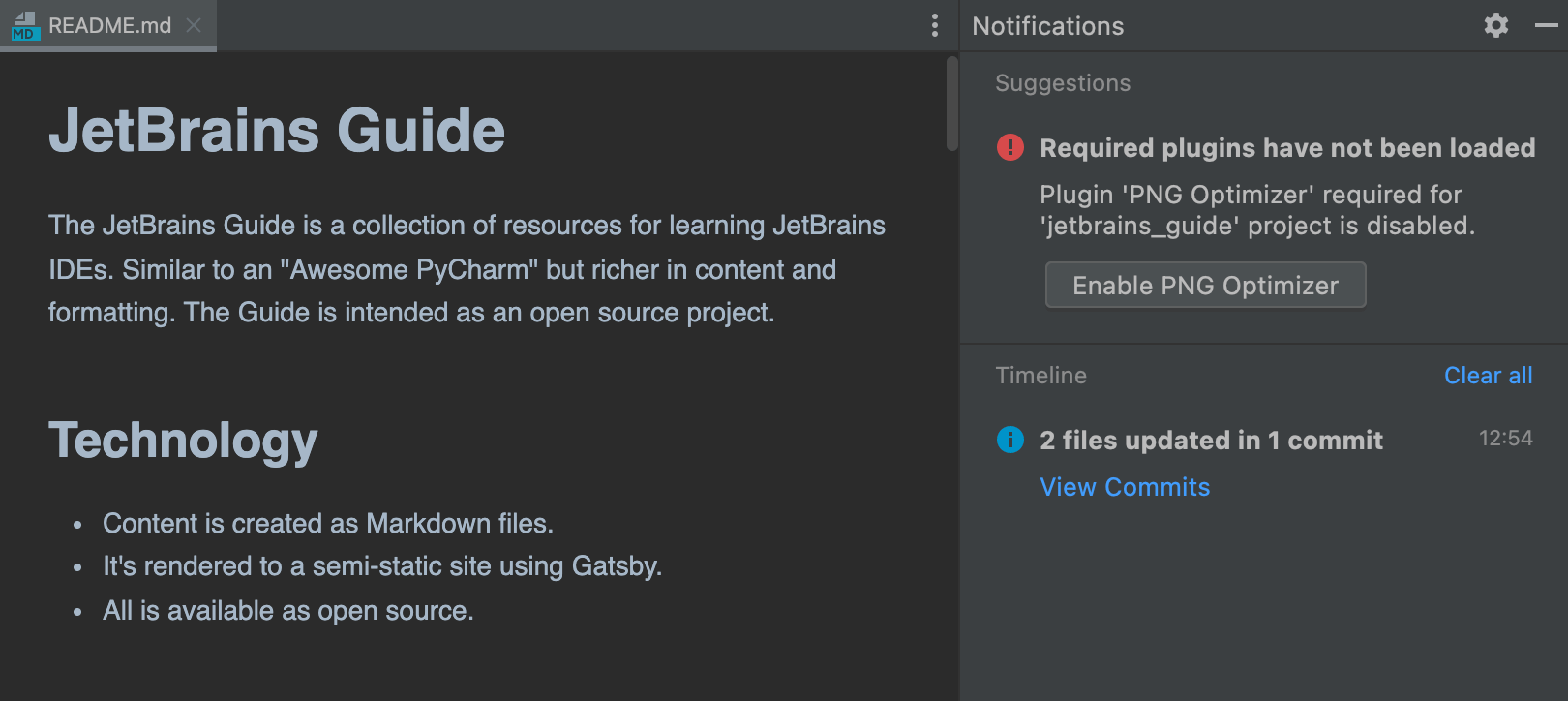Image resolution: width=1568 pixels, height=701 pixels.
Task: Click the blue info icon beside commit notification
Action: (1010, 440)
